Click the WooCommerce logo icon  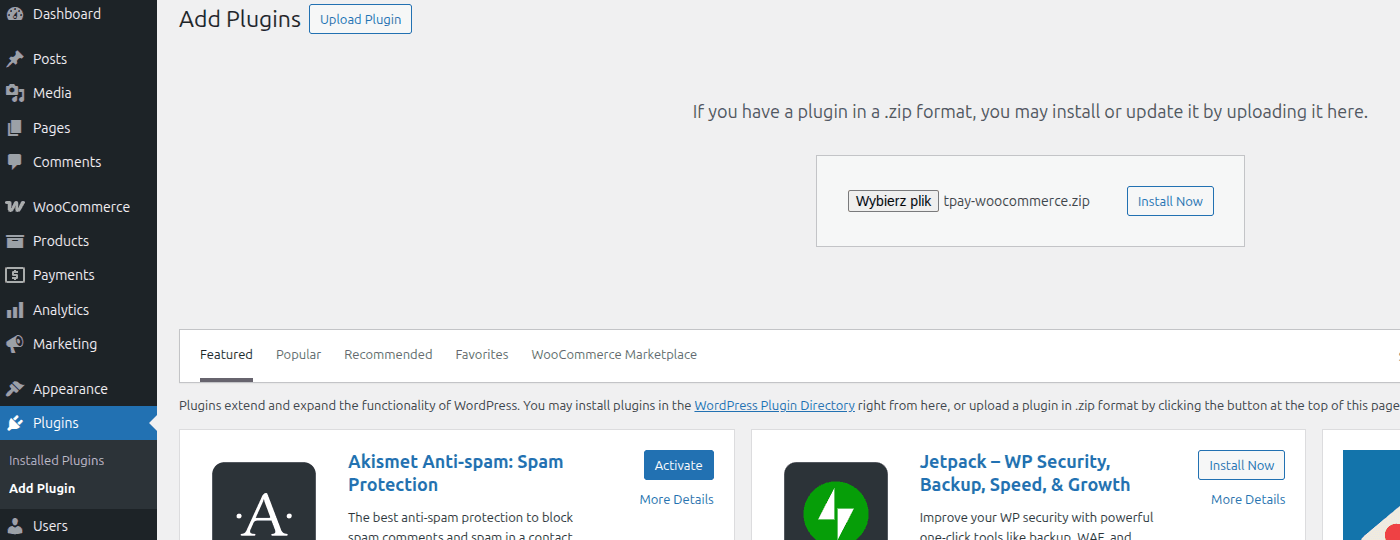click(15, 207)
